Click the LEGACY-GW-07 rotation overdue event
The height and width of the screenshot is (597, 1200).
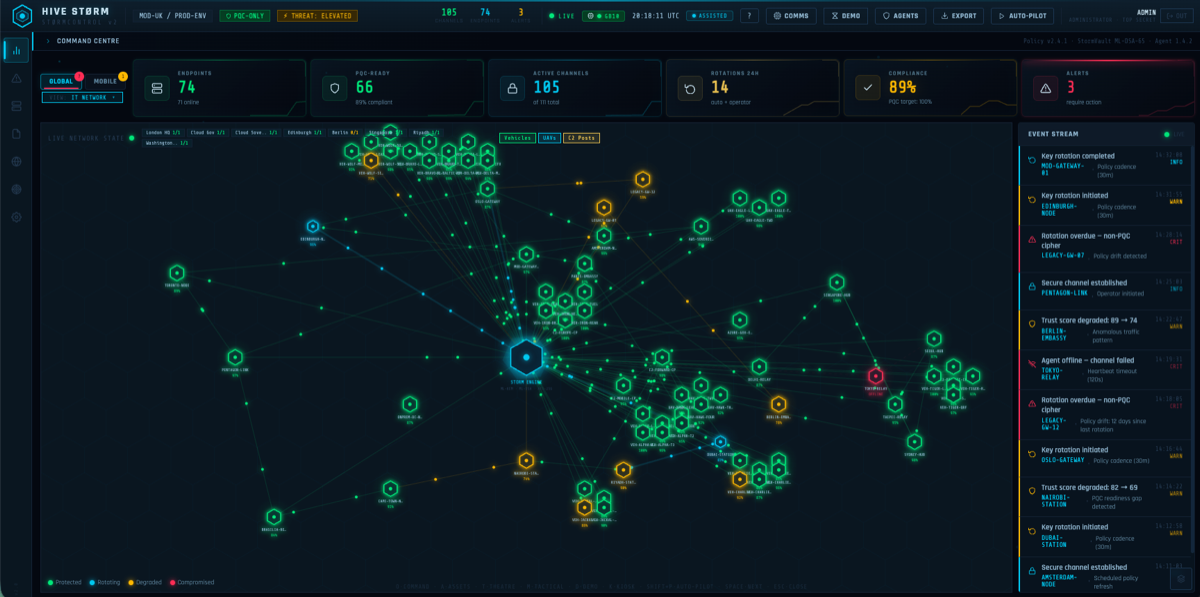pos(1107,247)
